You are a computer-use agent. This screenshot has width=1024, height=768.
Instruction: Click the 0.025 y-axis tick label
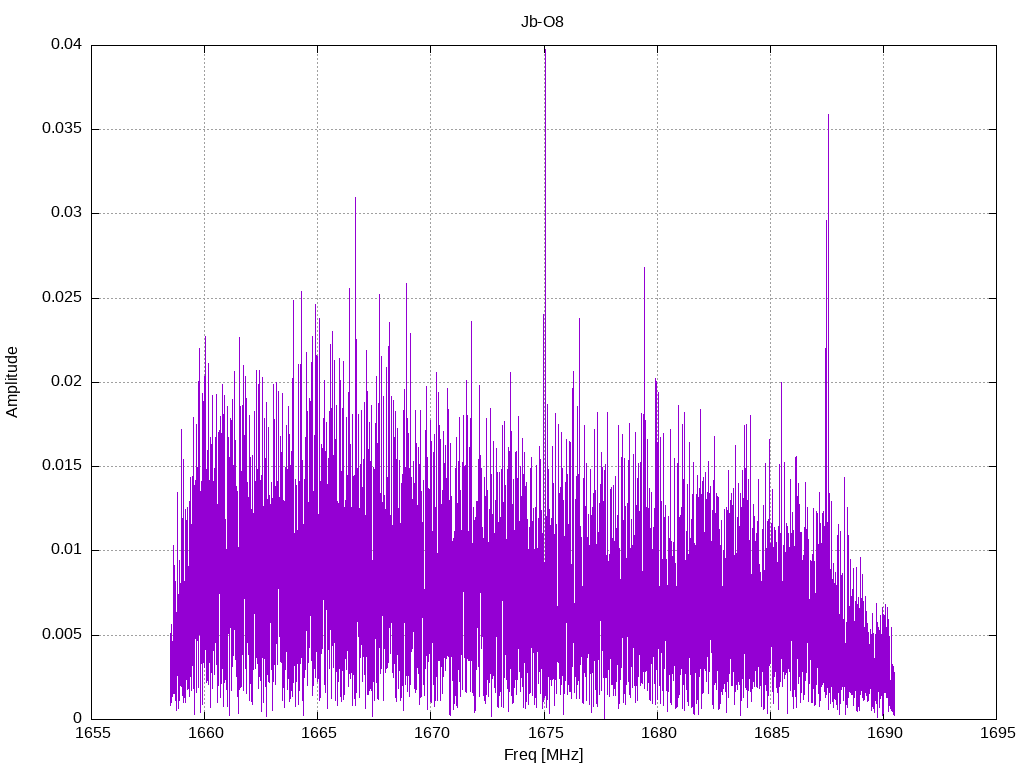[x=61, y=298]
